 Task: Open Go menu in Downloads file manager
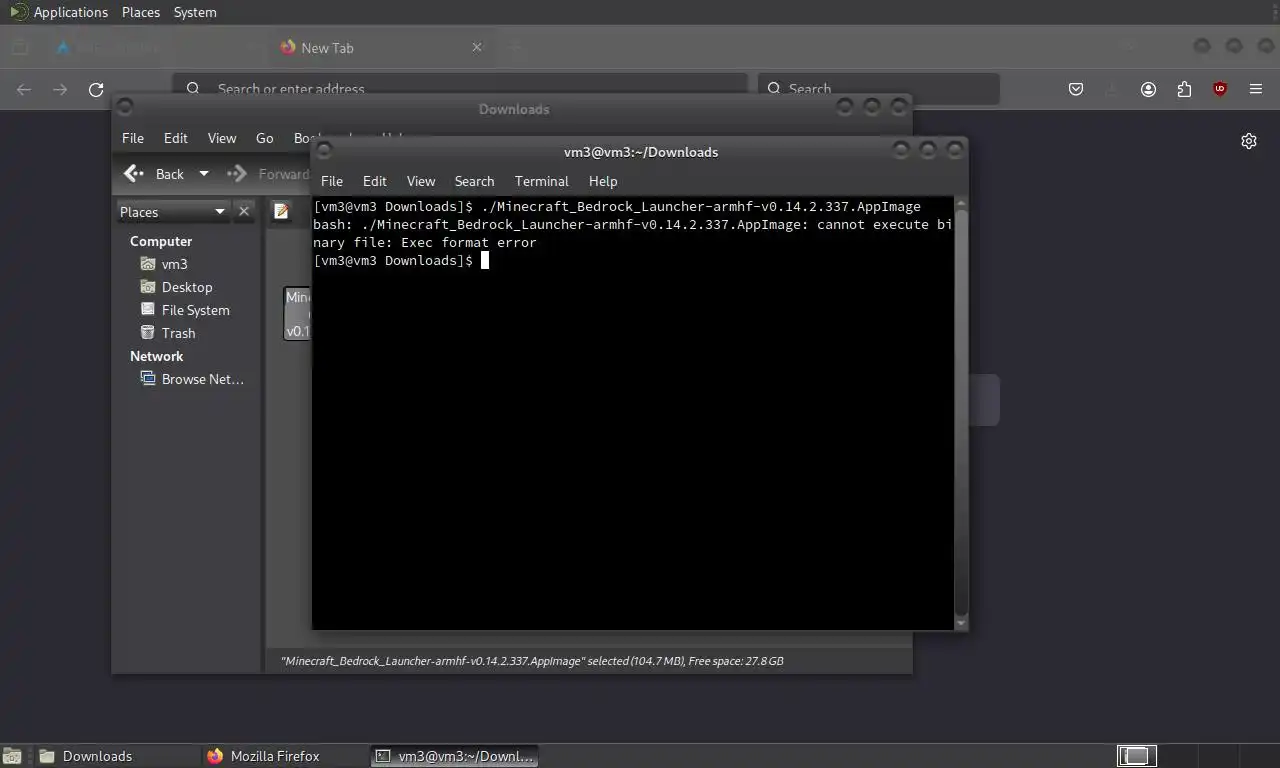265,138
